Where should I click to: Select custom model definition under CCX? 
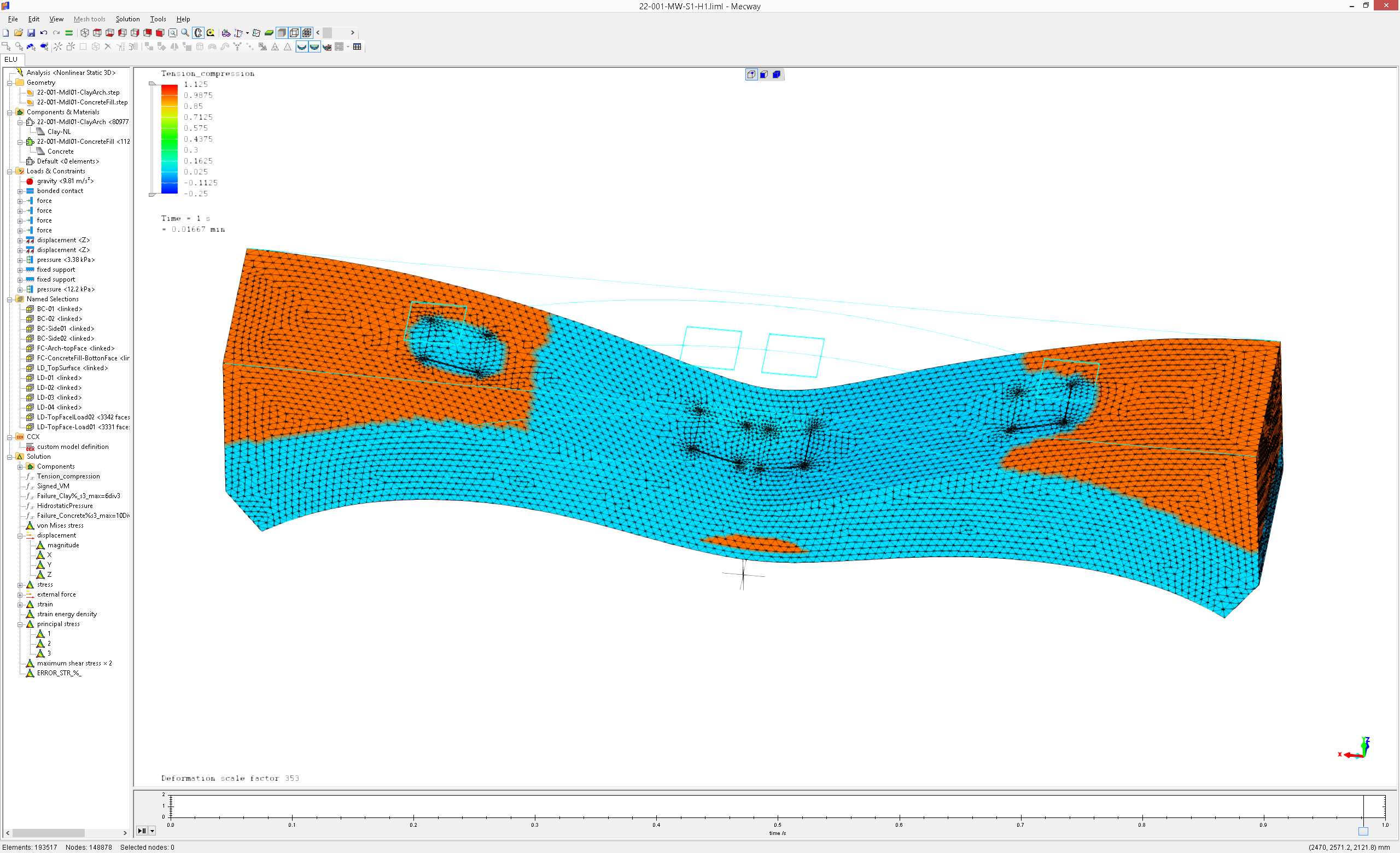[73, 447]
